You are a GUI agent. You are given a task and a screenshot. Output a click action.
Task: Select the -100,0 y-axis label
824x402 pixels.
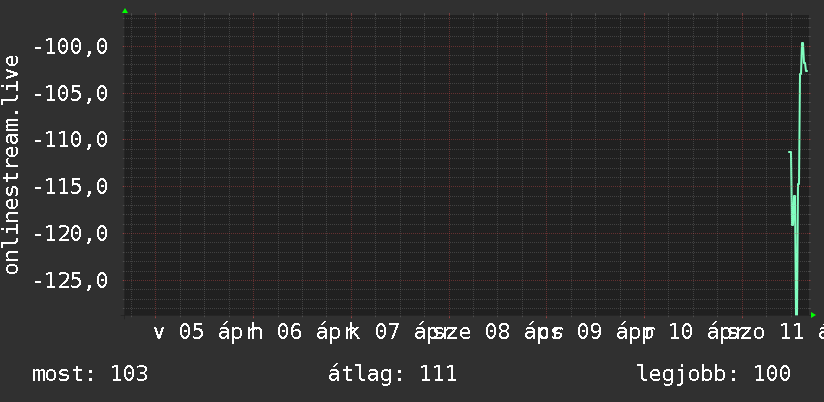point(71,46)
